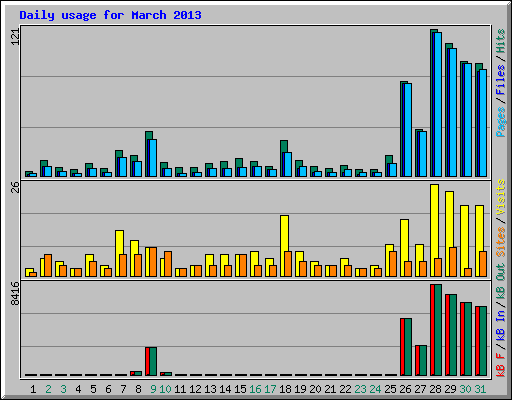Click day label 14 on x-axis
The width and height of the screenshot is (512, 400).
pos(225,389)
